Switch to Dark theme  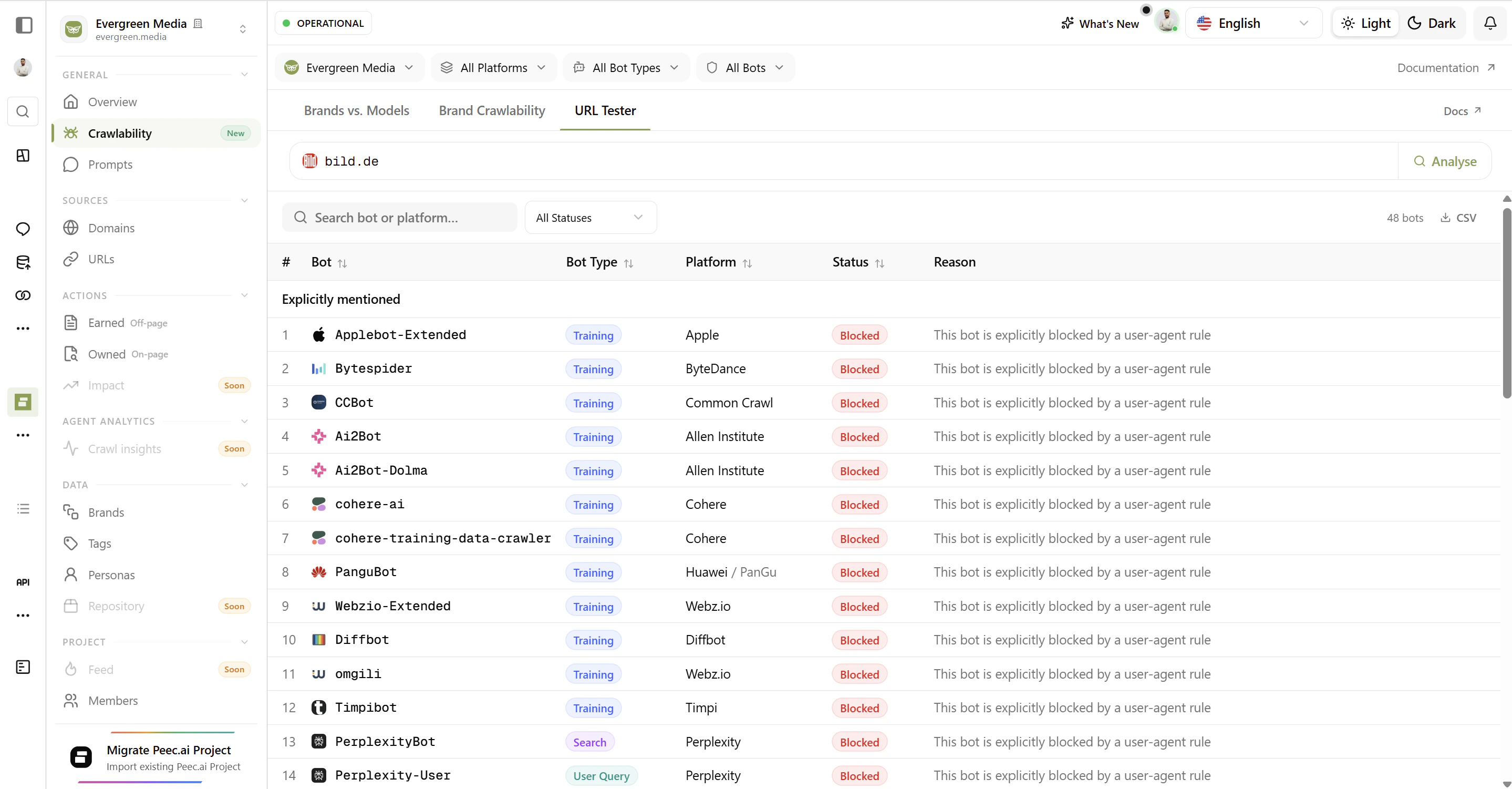click(1432, 23)
